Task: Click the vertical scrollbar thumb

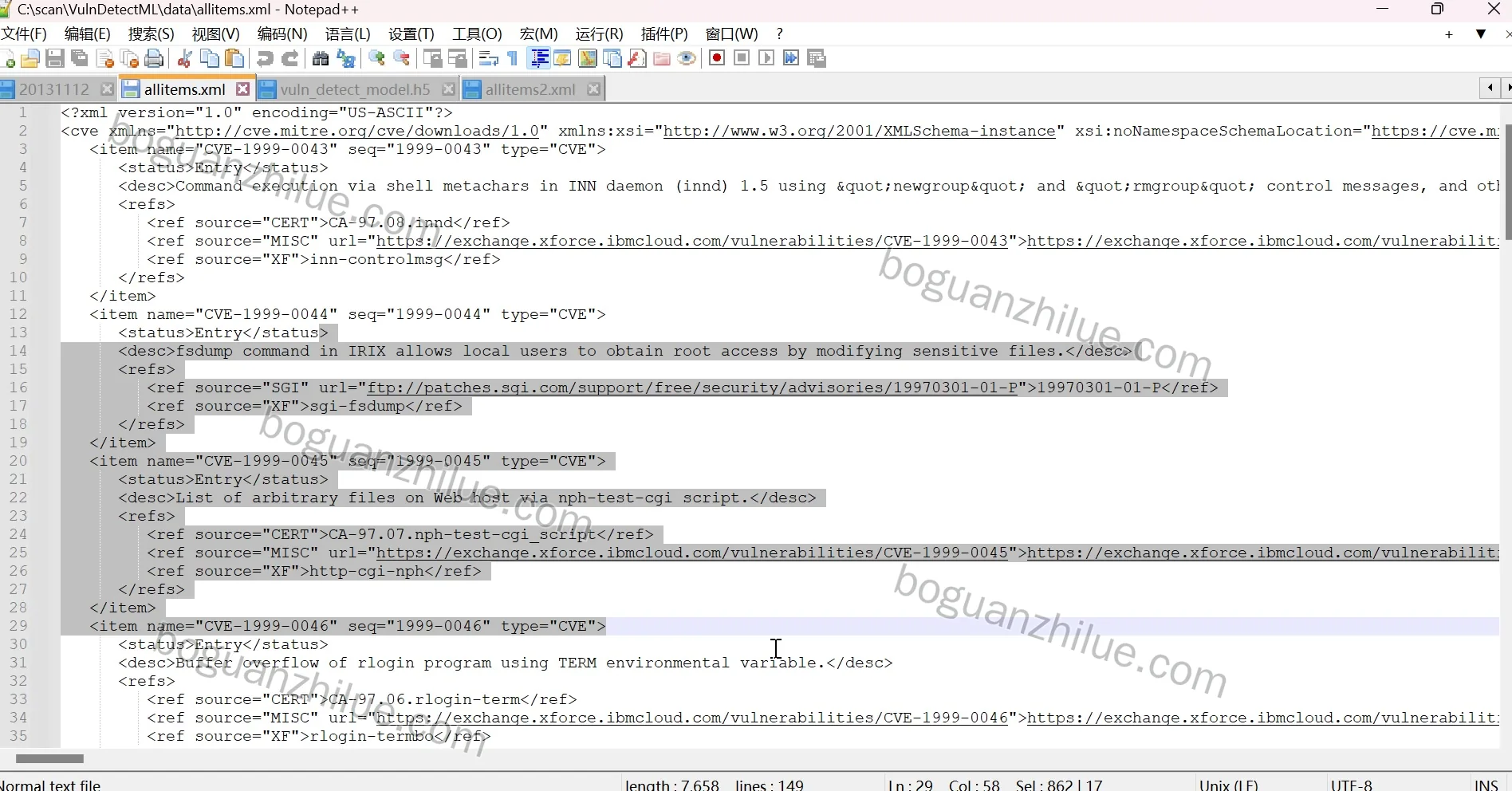Action: coord(1507,182)
